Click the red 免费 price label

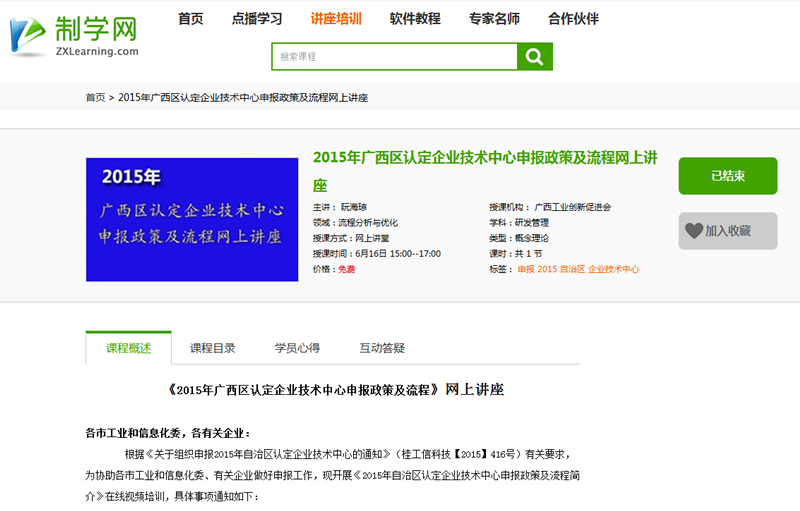pyautogui.click(x=346, y=269)
